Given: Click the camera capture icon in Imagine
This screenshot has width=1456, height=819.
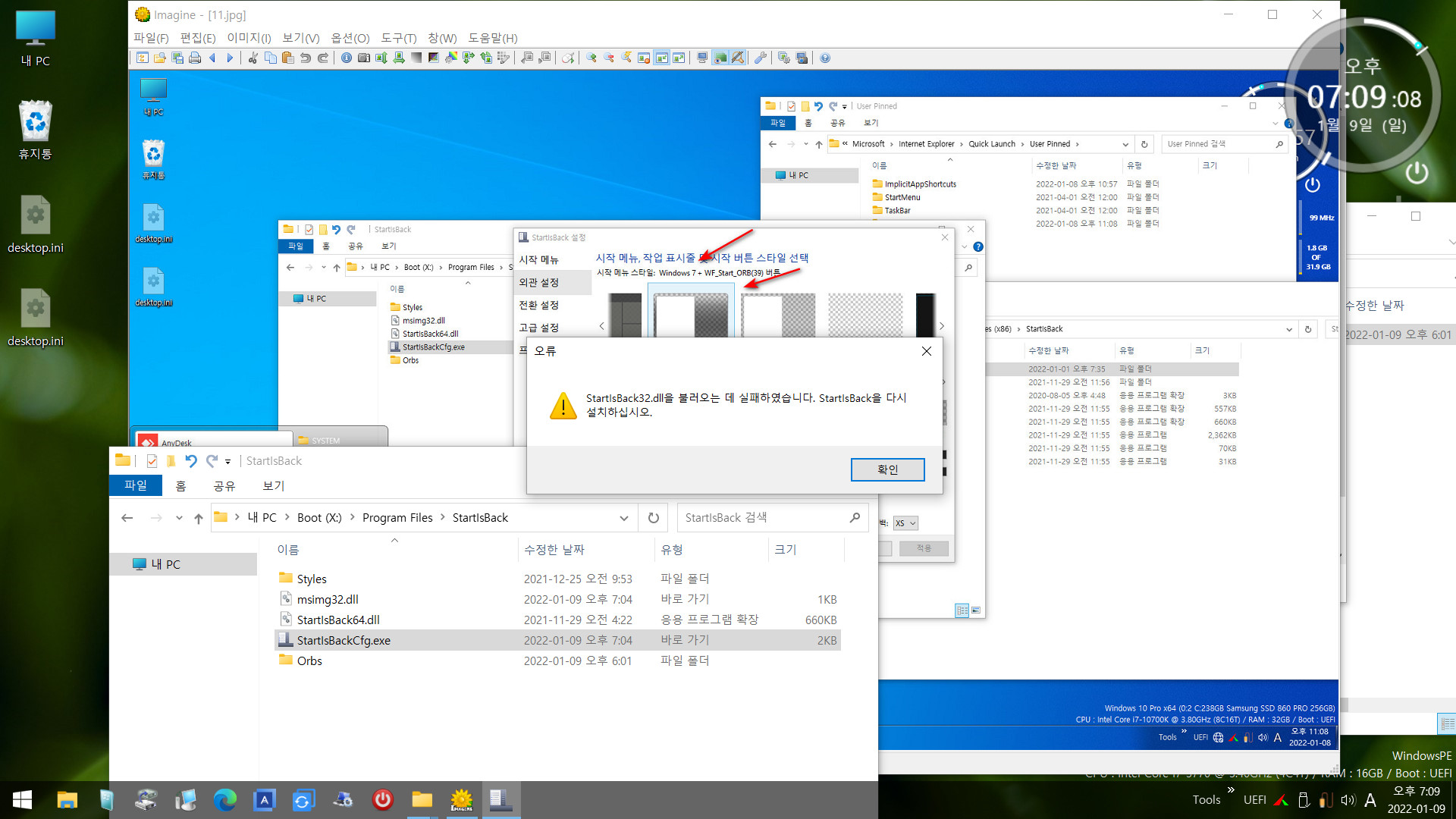Looking at the screenshot, I should coord(364,58).
